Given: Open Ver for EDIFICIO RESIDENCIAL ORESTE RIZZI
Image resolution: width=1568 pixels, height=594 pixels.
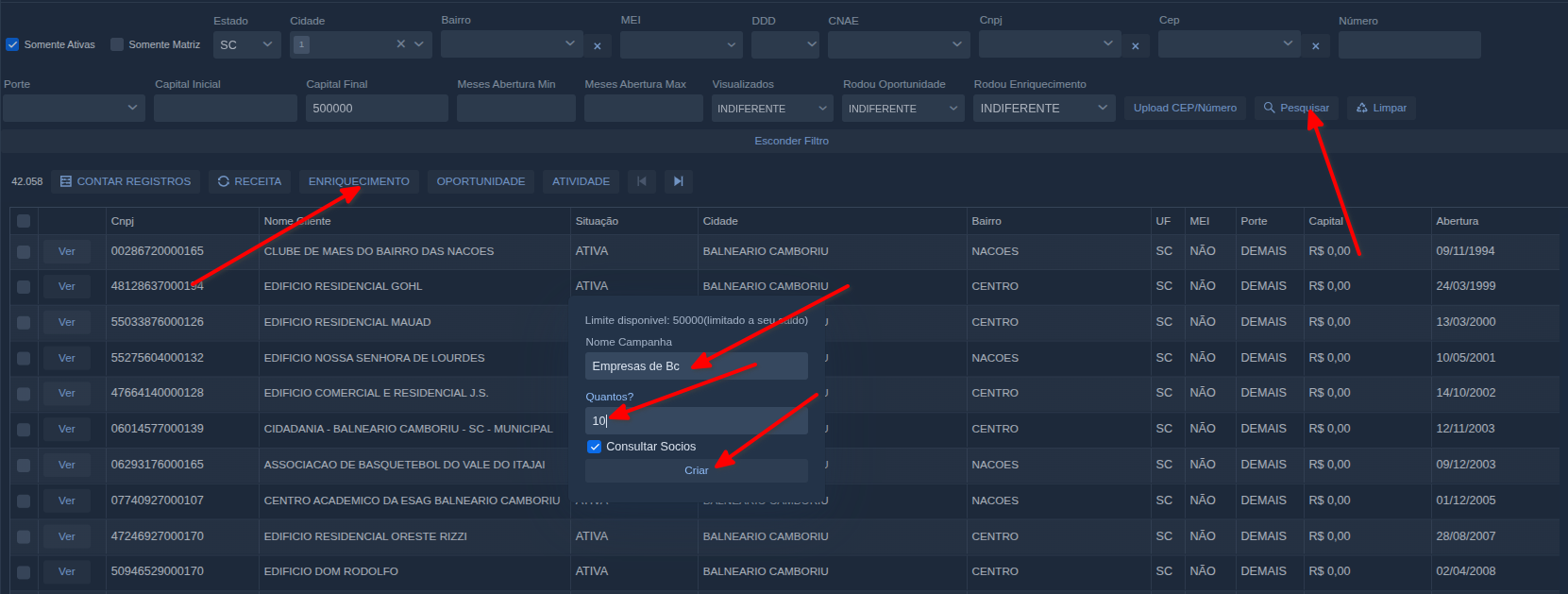Looking at the screenshot, I should pos(66,536).
